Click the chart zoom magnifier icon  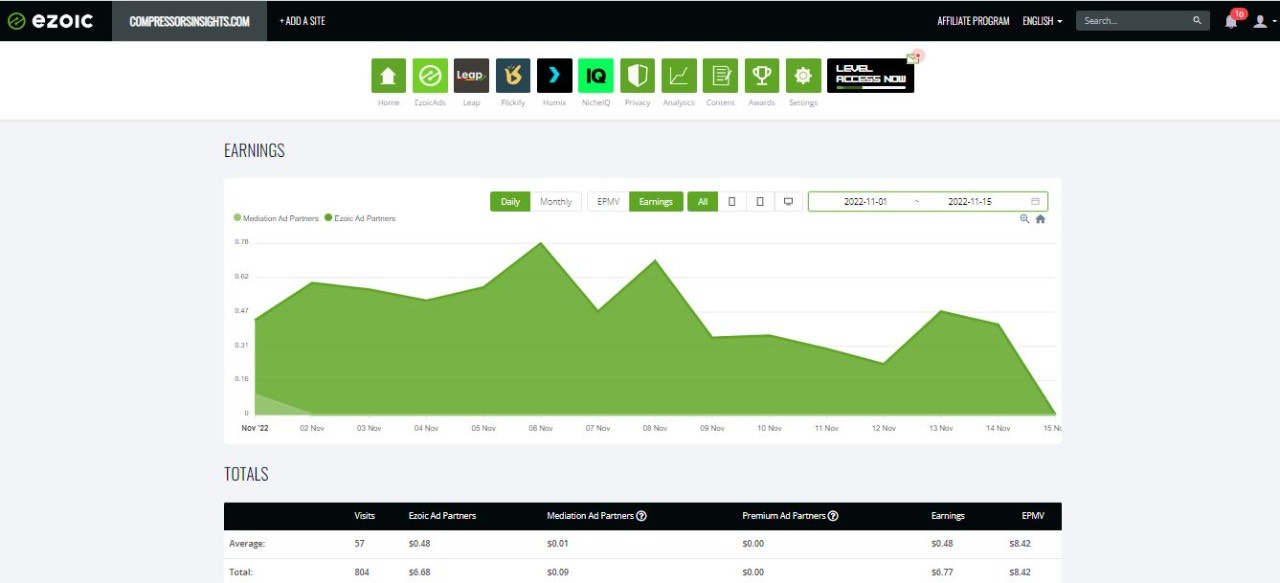pos(1024,219)
